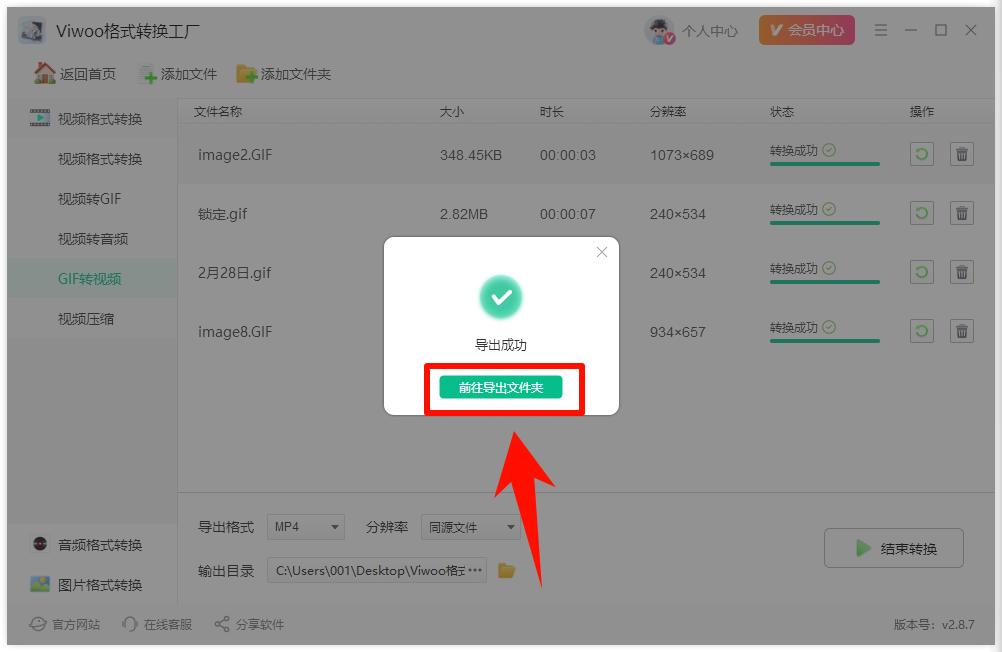The width and height of the screenshot is (1002, 652).
Task: Open the personal center avatar
Action: [x=659, y=31]
